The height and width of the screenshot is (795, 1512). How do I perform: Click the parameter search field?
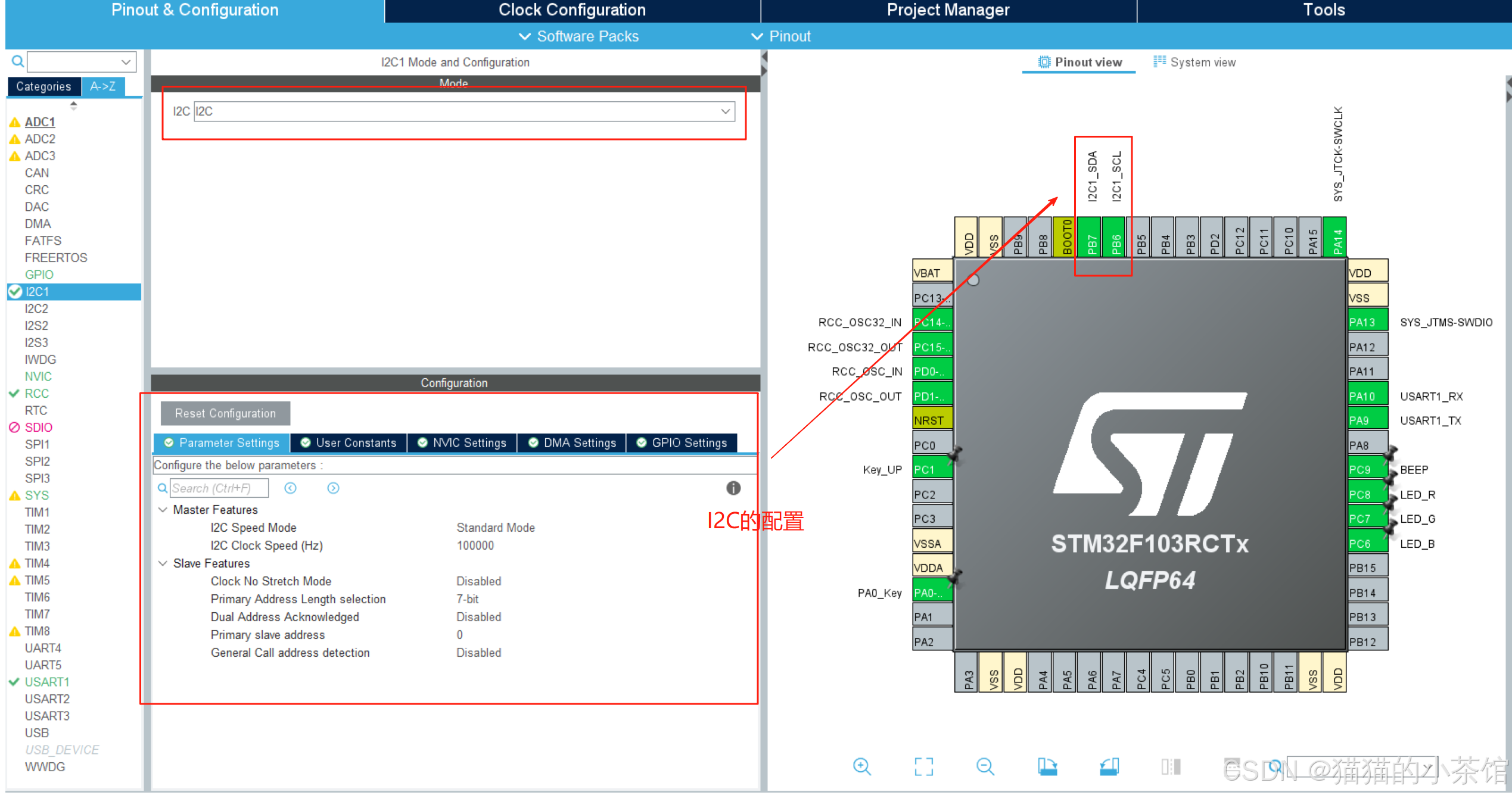tap(219, 488)
